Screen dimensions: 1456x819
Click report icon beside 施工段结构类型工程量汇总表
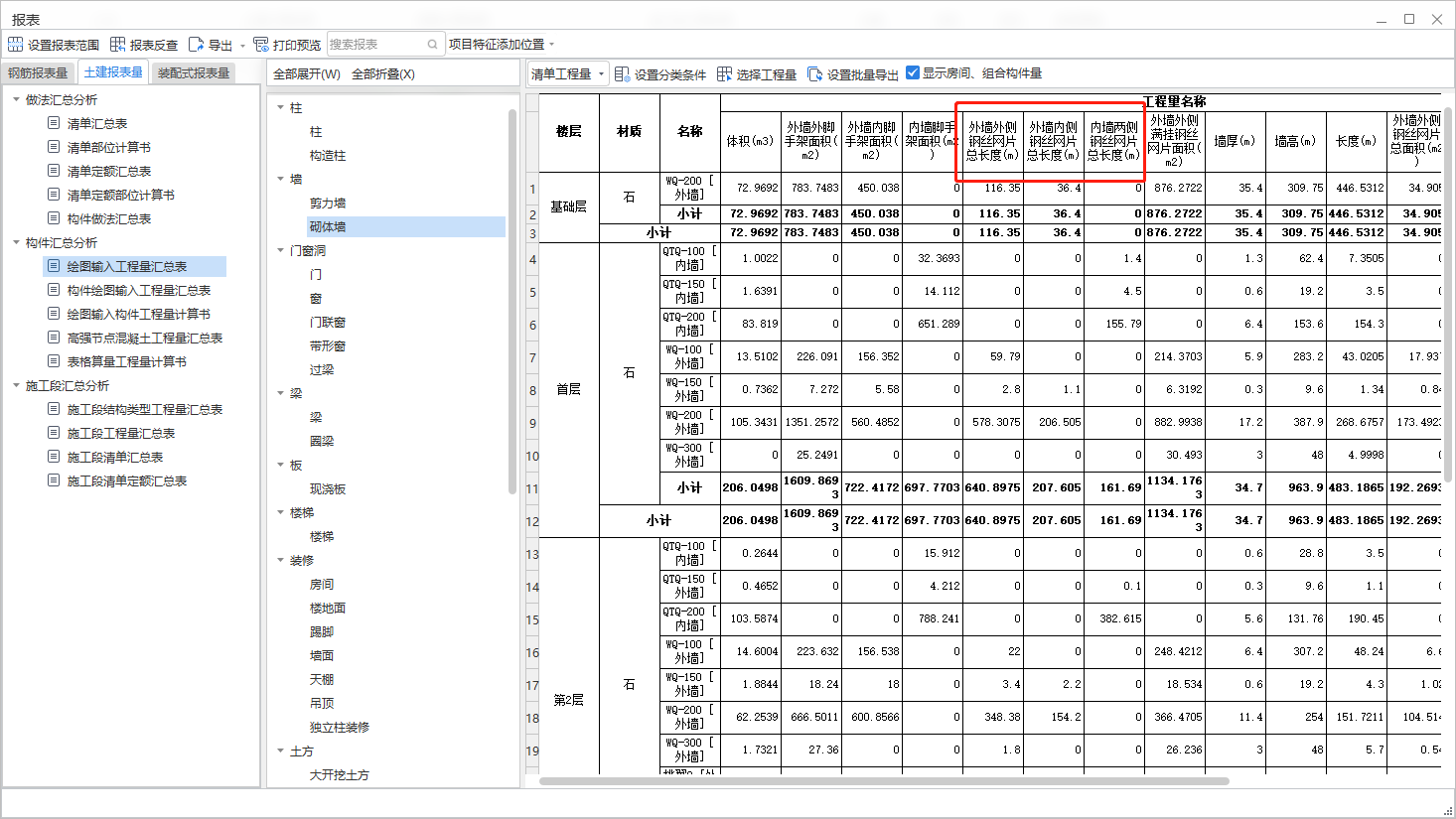(x=54, y=409)
